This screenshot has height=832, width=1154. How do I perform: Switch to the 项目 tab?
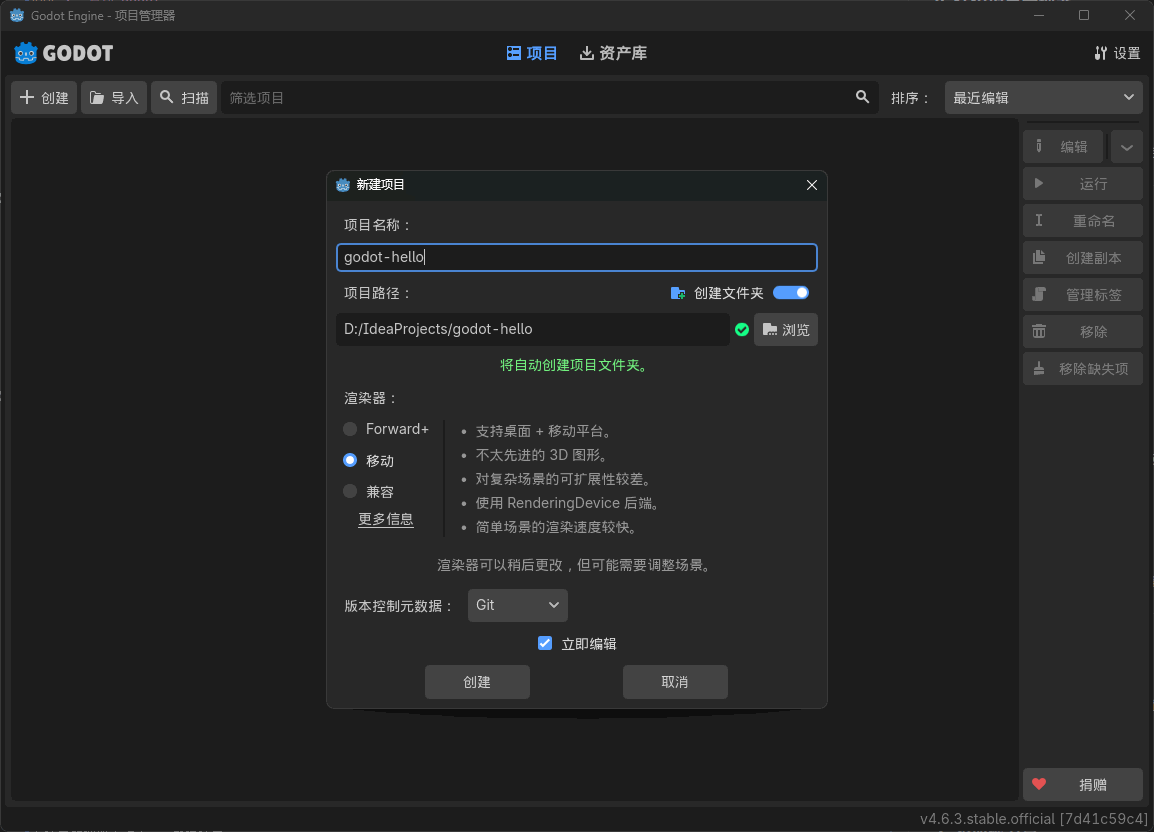[x=531, y=53]
